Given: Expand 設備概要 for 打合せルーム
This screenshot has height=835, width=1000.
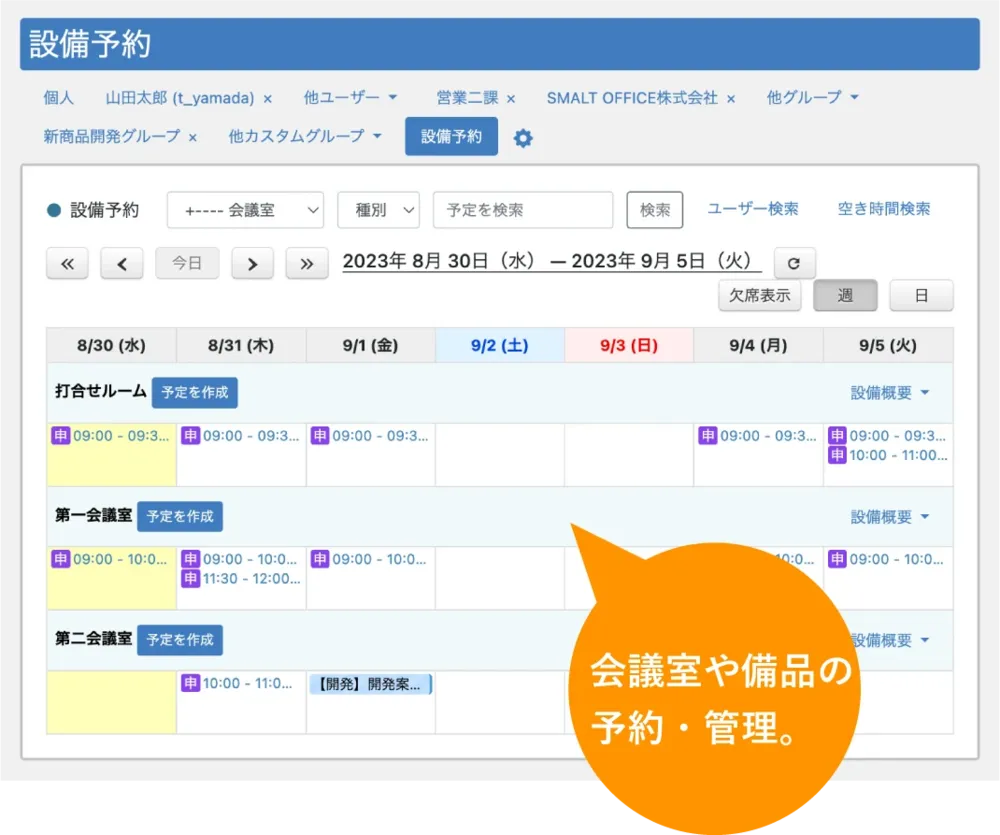Looking at the screenshot, I should pyautogui.click(x=889, y=393).
